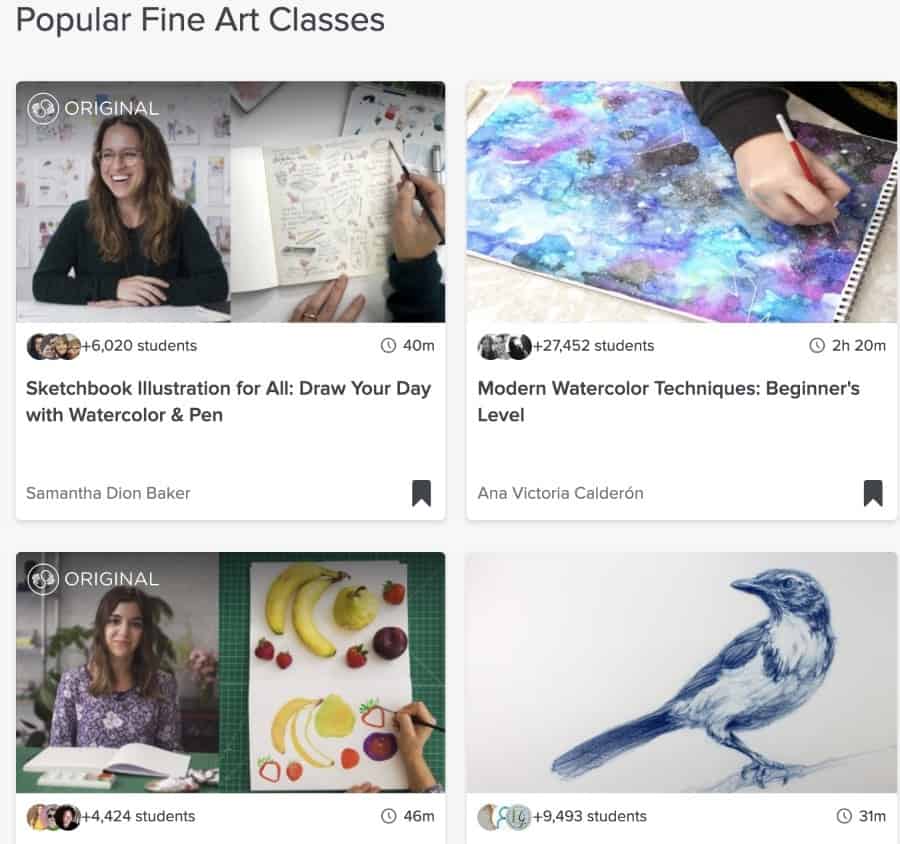Click student avatars next to +6,020 students
Screen dimensions: 900x844
point(53,346)
